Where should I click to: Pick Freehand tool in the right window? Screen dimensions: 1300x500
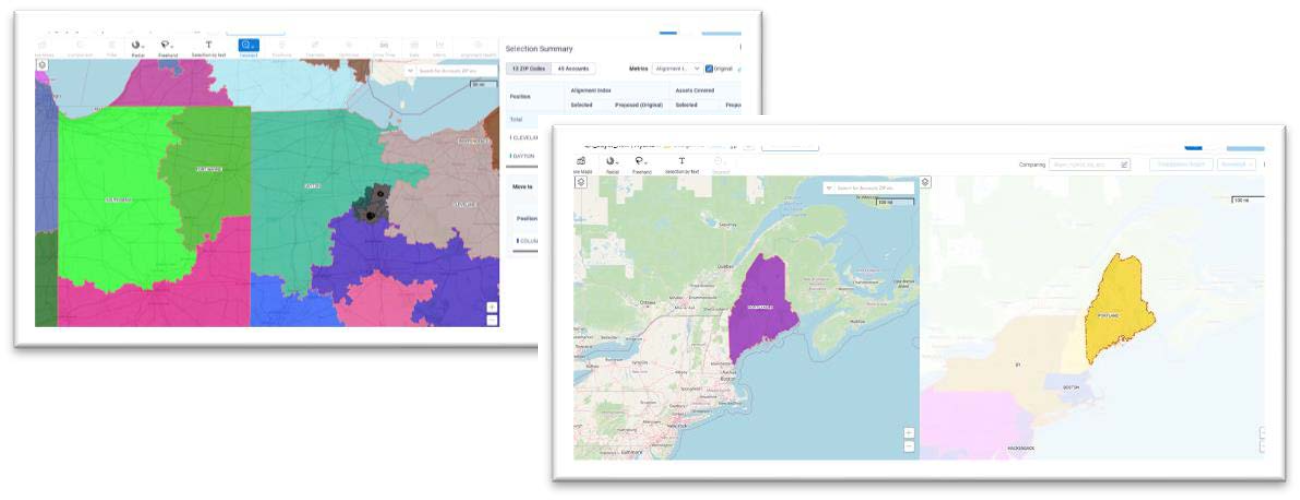click(642, 164)
